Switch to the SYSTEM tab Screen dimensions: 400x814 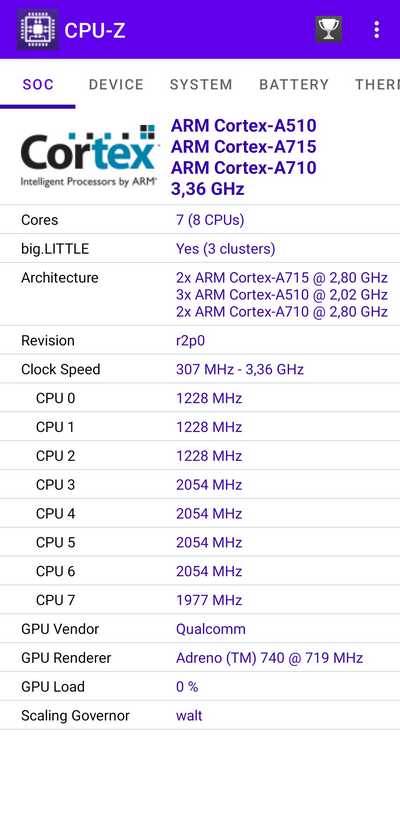[x=201, y=84]
